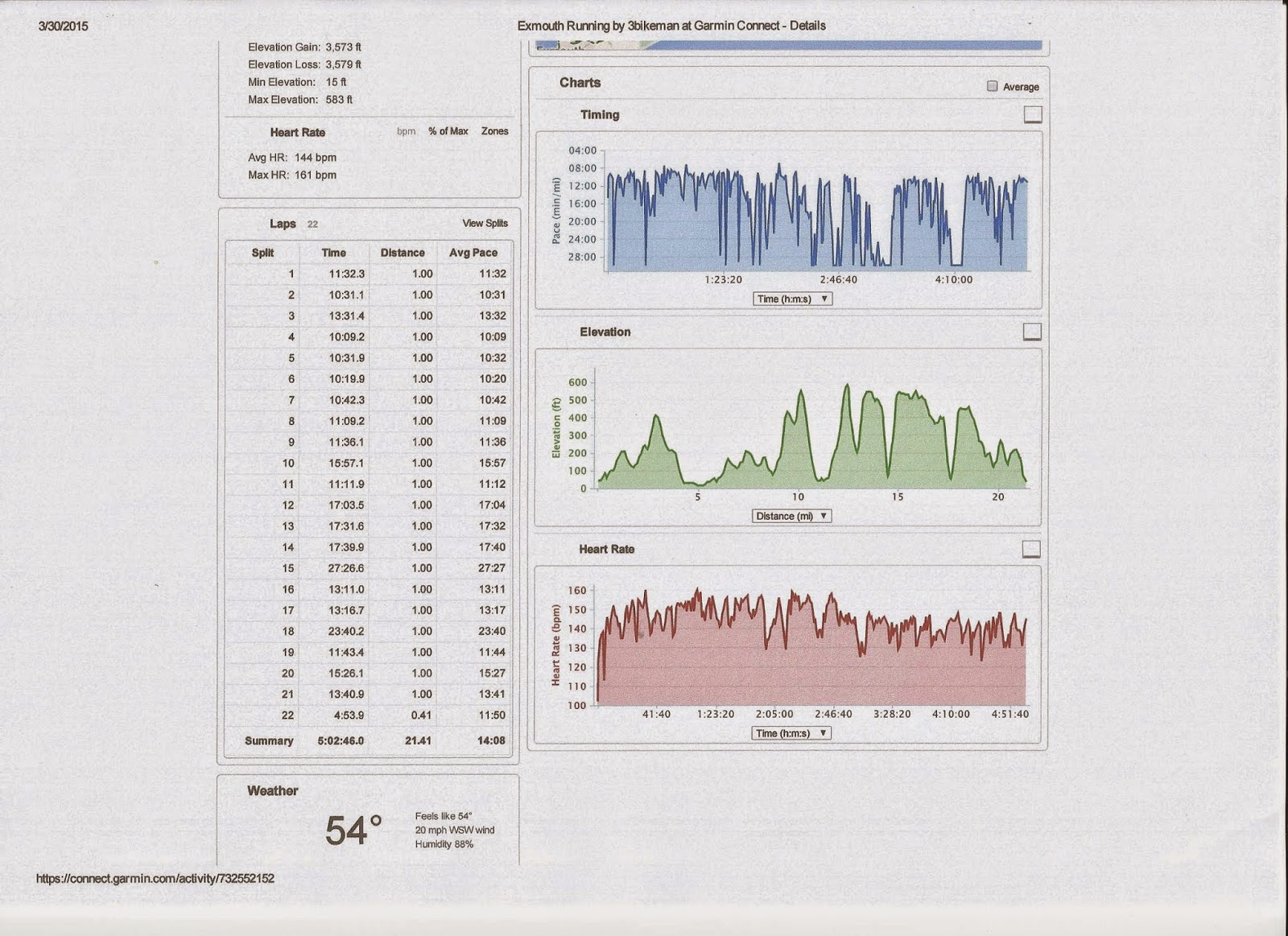The height and width of the screenshot is (936, 1288).
Task: Click the print date 3/30/2015
Action: click(63, 26)
